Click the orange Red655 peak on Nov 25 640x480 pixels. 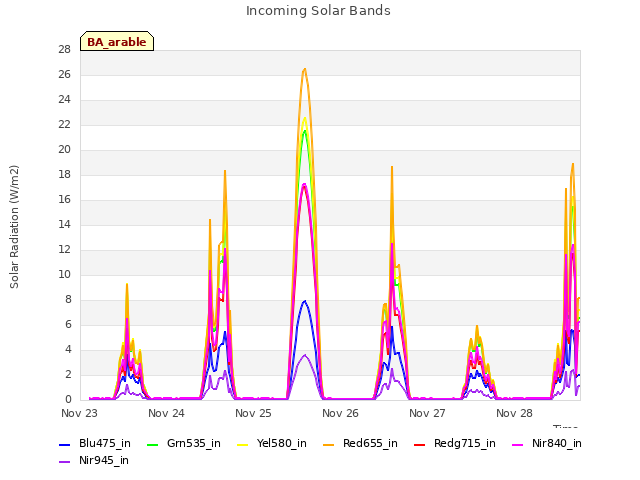click(x=304, y=69)
